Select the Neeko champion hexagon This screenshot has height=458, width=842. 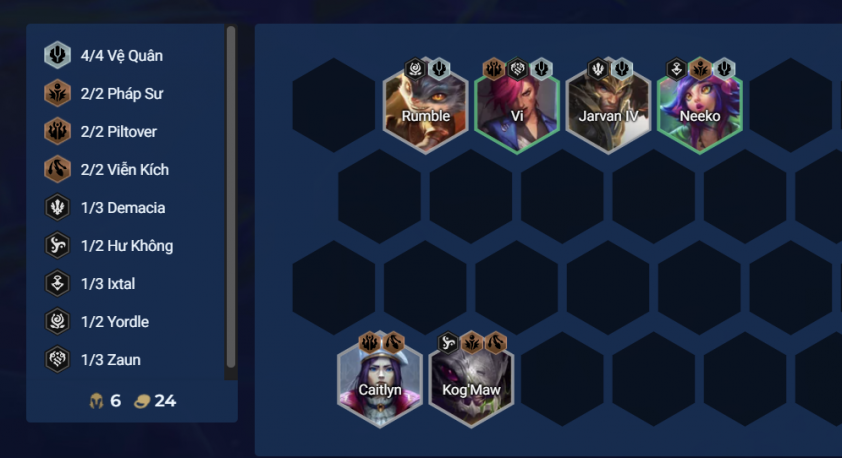pyautogui.click(x=700, y=106)
